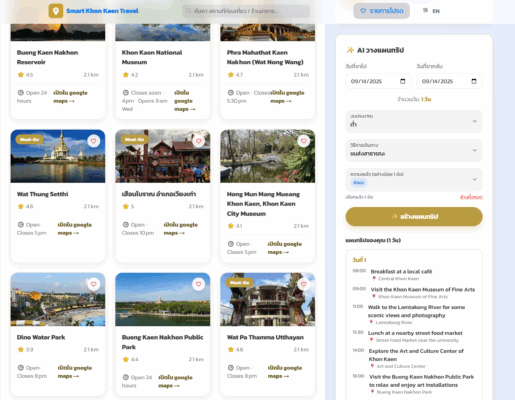Click heart on Khon Kaen City Museum card
Viewport: 515px width, 400px height.
coord(303,141)
